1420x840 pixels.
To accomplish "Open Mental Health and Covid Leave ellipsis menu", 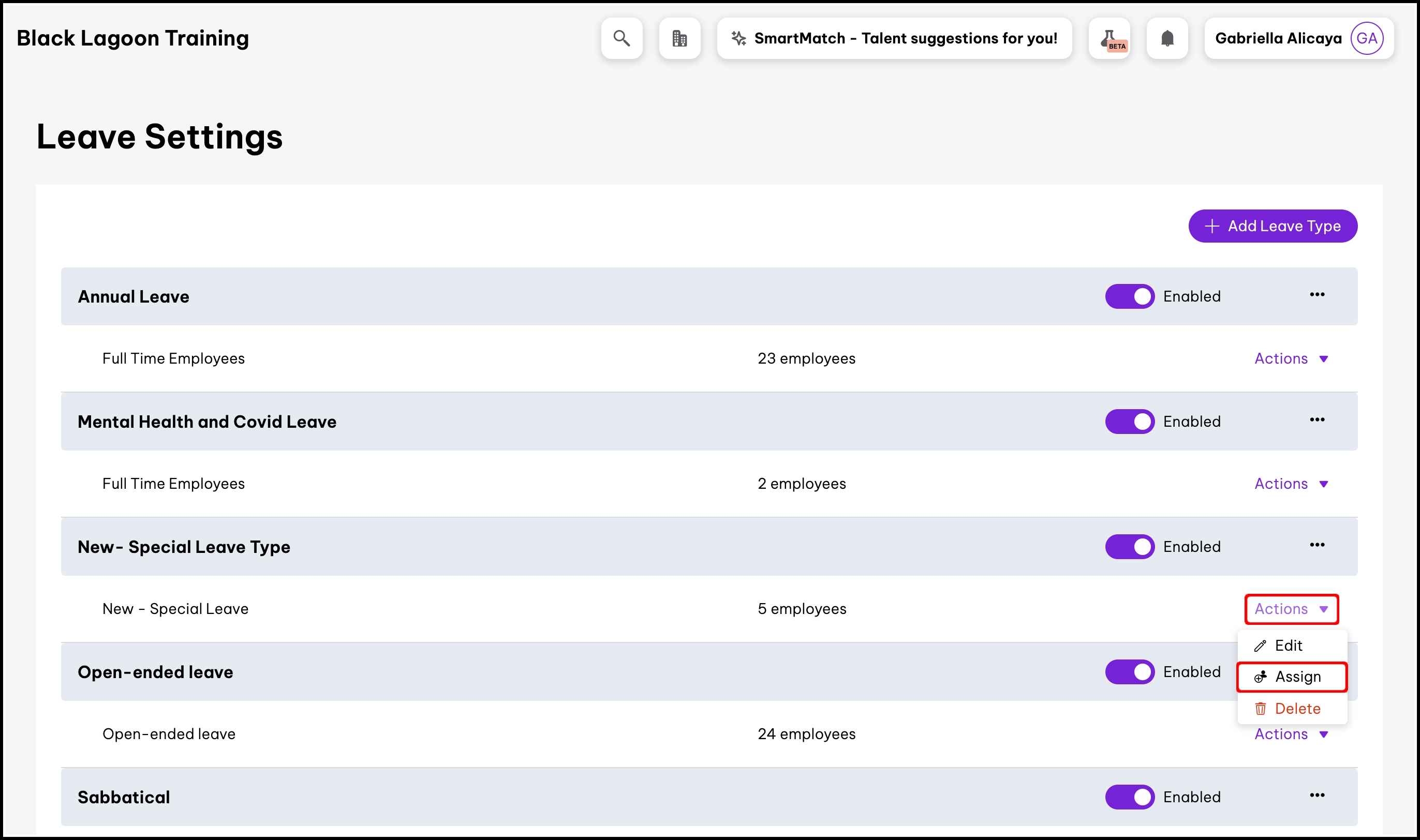I will tap(1317, 420).
